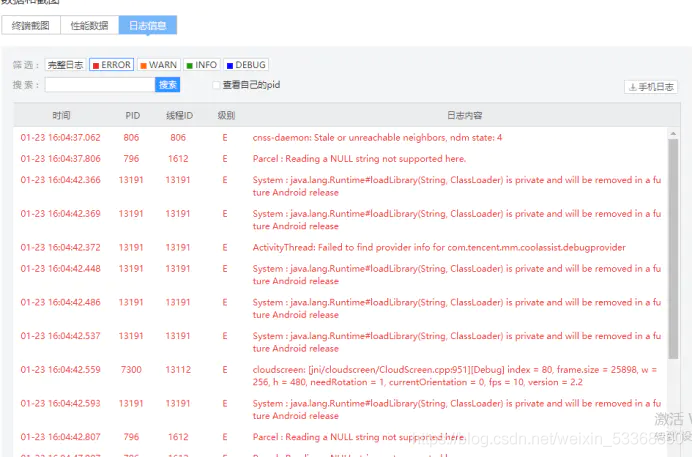Click the cloudscreen CloudScreen.cpp debug log entry
The height and width of the screenshot is (457, 693).
pyautogui.click(x=455, y=376)
